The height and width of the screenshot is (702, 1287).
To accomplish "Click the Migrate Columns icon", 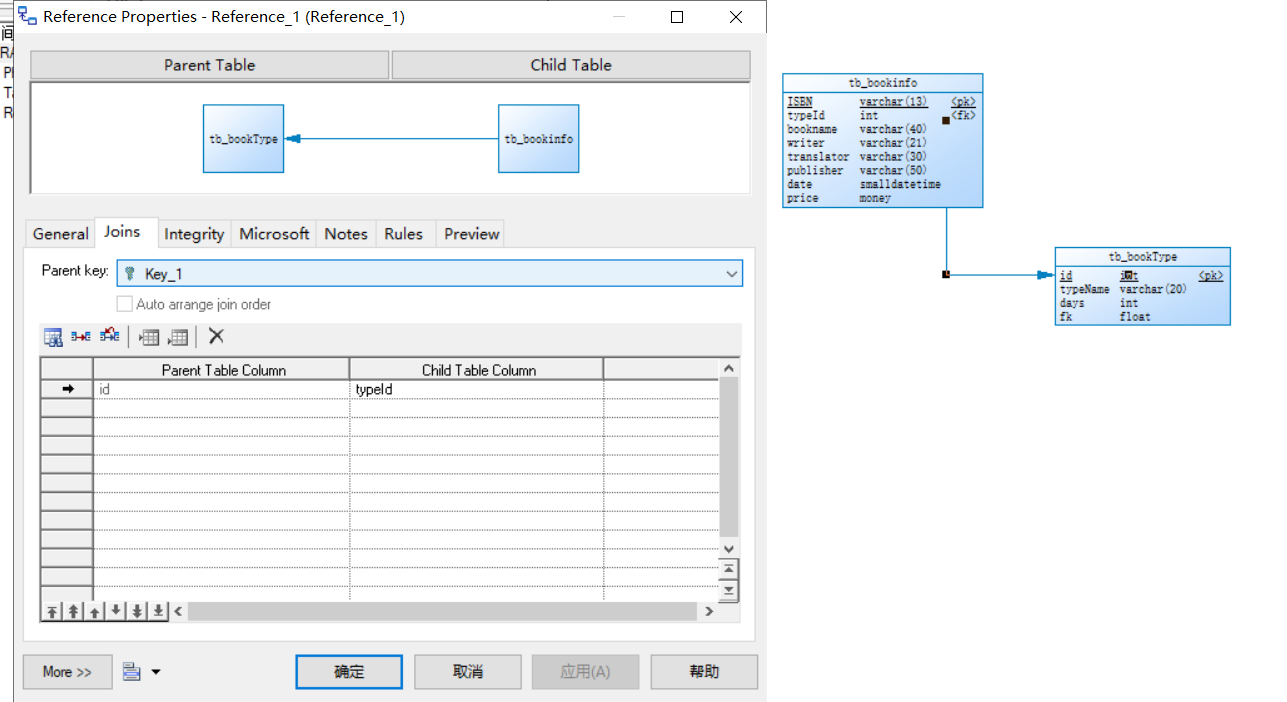I will click(109, 337).
